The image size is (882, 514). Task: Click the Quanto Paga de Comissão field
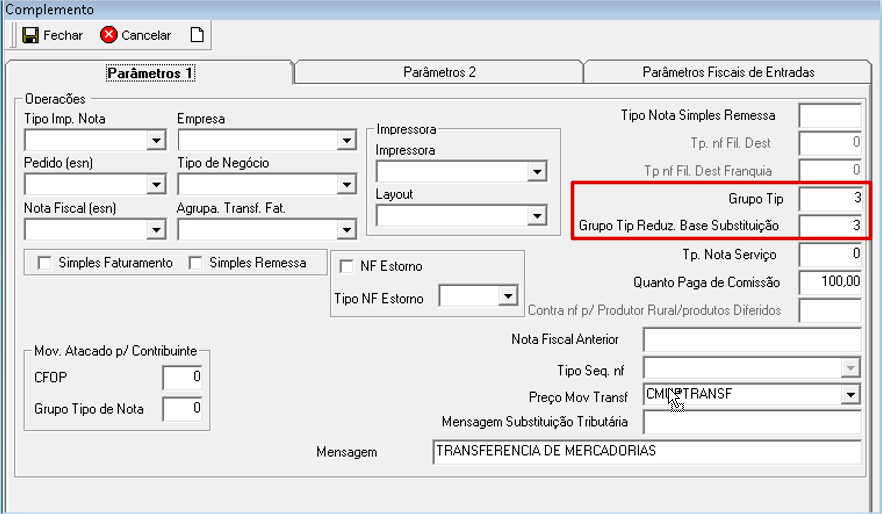(x=830, y=282)
